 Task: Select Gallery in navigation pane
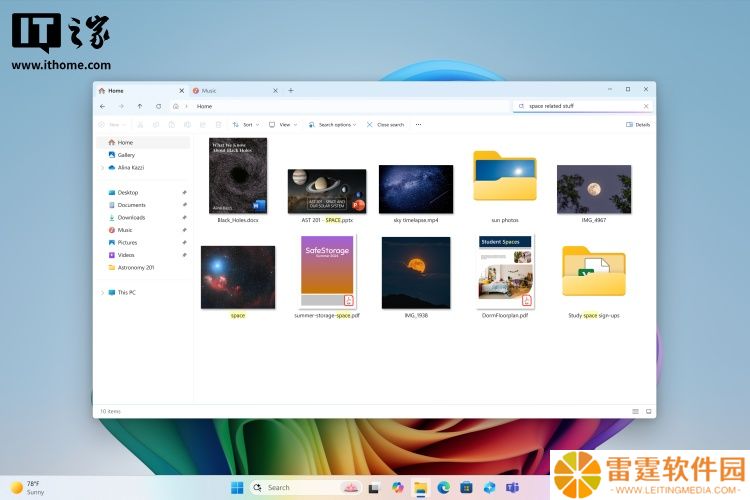143,155
